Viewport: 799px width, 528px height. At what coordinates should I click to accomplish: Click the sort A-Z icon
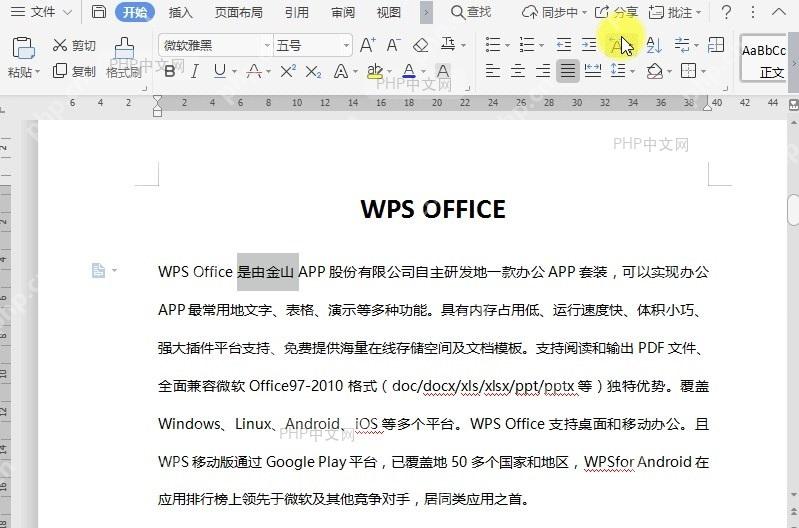pos(654,45)
